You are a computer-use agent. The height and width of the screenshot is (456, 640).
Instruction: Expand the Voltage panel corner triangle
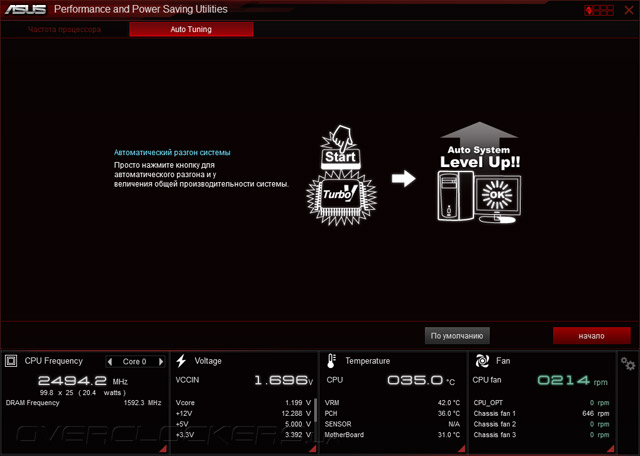pos(312,449)
